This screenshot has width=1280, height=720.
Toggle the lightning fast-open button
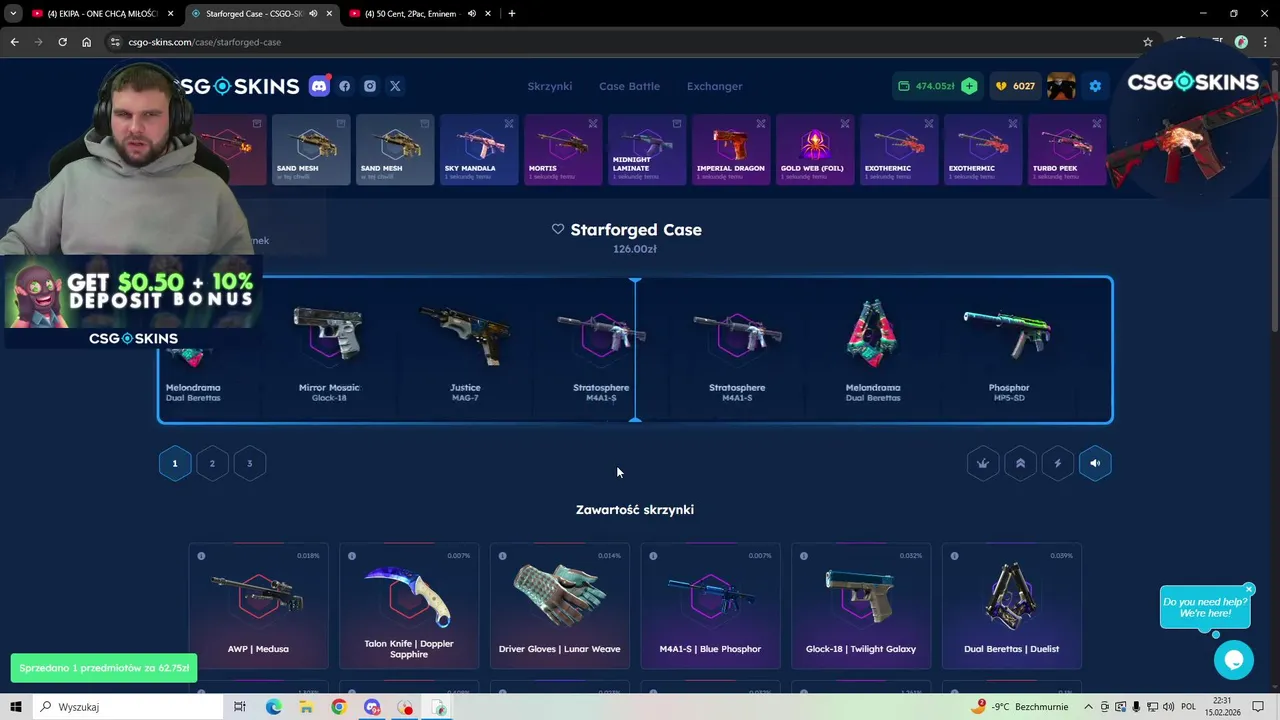1058,463
